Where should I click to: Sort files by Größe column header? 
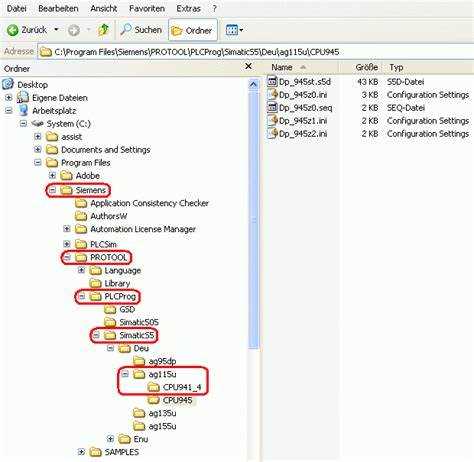point(366,67)
